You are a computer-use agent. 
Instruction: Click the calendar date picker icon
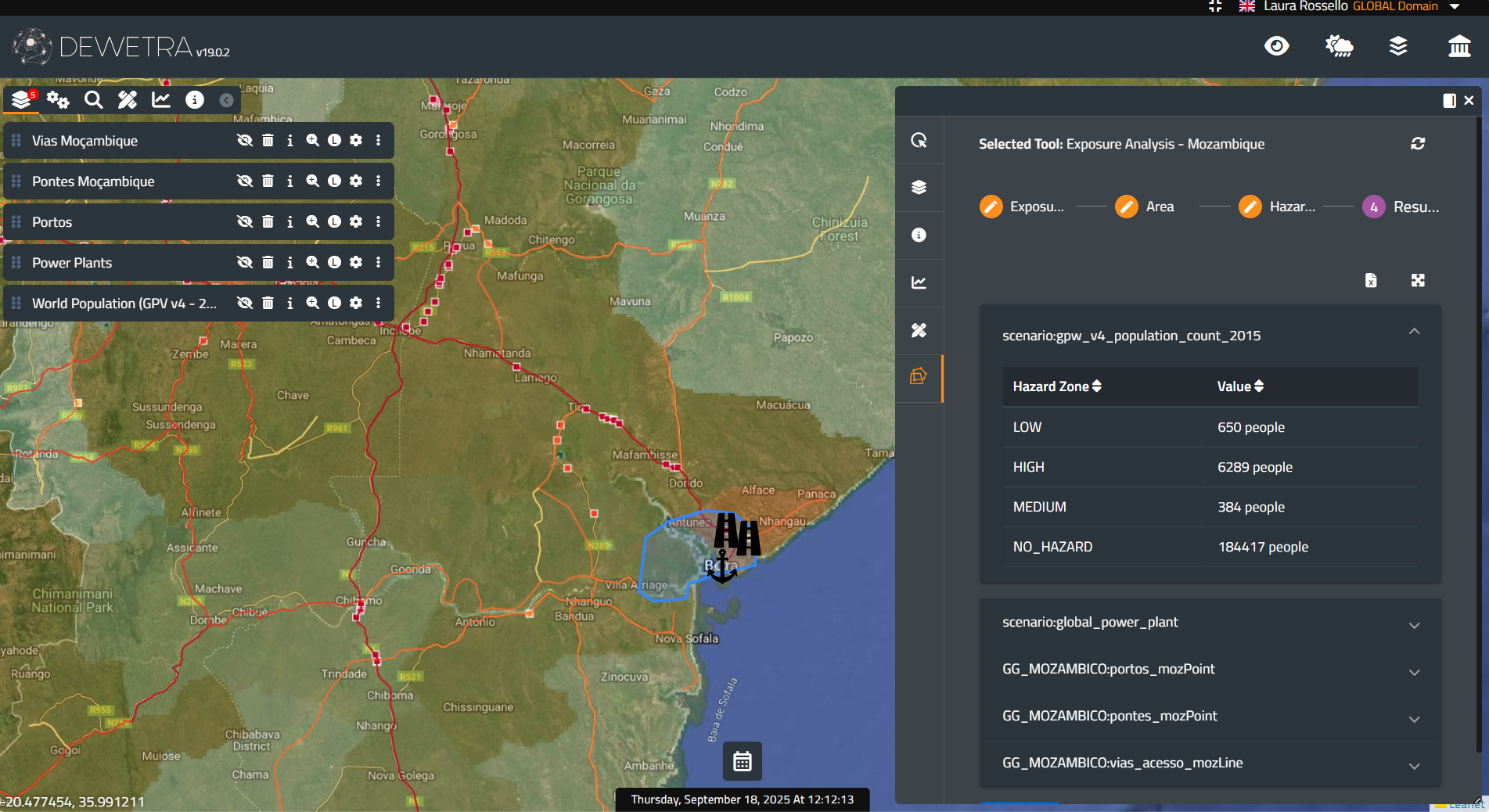pos(742,760)
